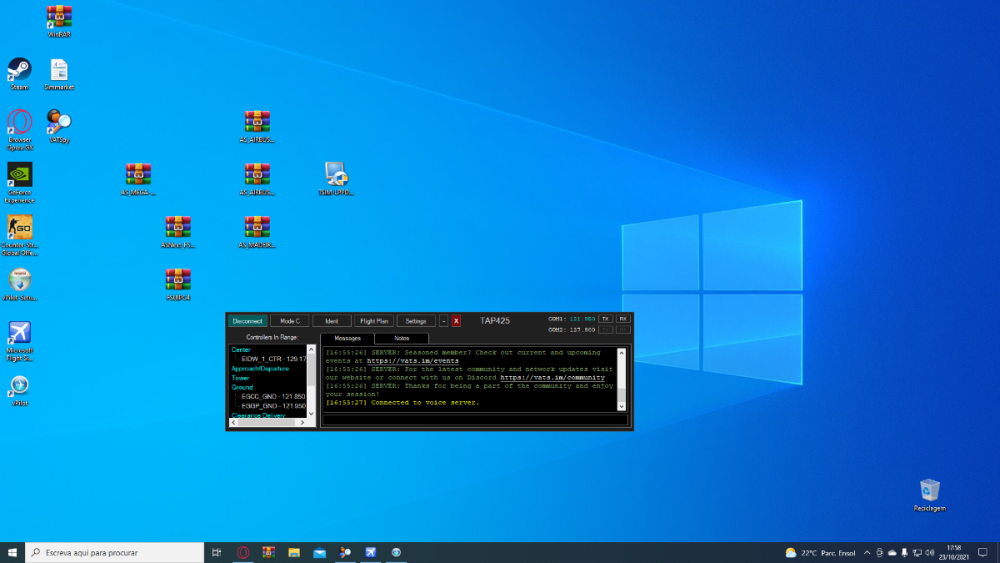Image resolution: width=1000 pixels, height=563 pixels.
Task: Toggle COM1 RX receive button
Action: (623, 318)
